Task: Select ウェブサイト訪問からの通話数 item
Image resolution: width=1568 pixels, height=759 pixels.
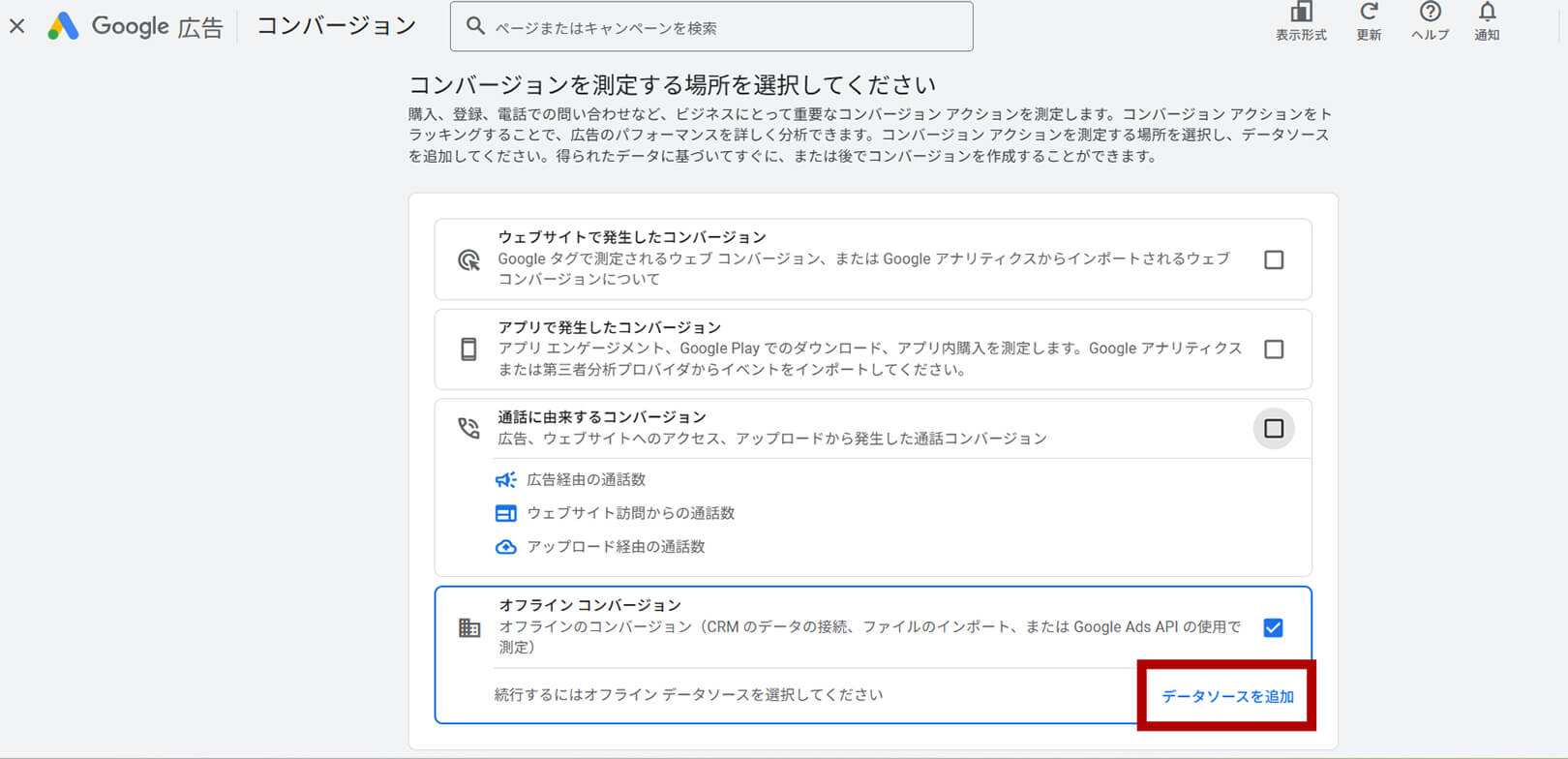Action: click(x=630, y=513)
